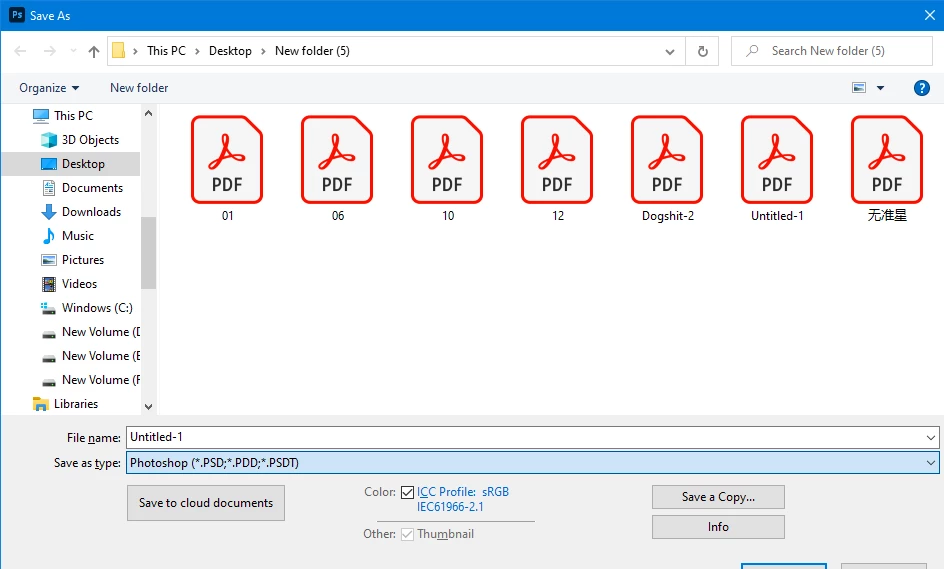This screenshot has width=944, height=569.
Task: Click the File name input field
Action: [x=524, y=438]
